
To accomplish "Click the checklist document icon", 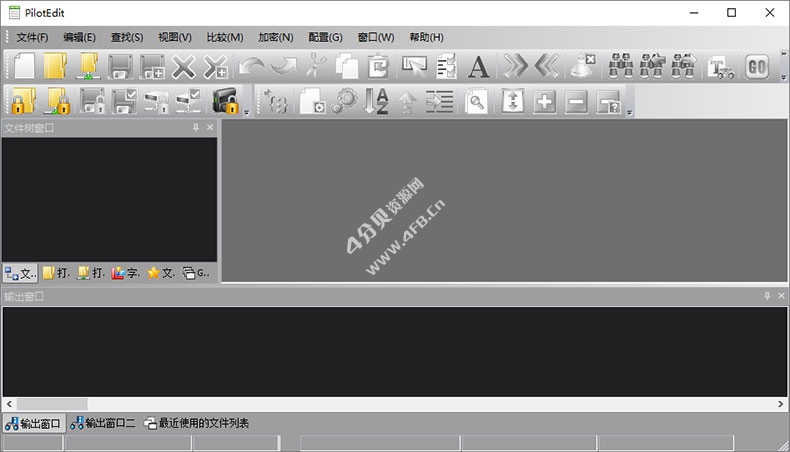I will 446,66.
